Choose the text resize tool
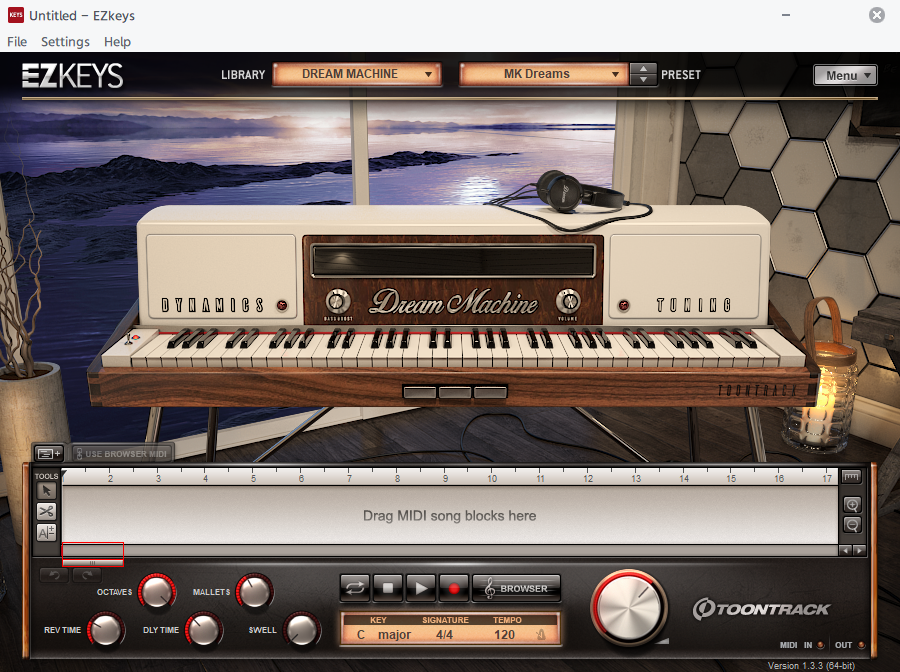Viewport: 900px width, 672px height. (x=47, y=533)
